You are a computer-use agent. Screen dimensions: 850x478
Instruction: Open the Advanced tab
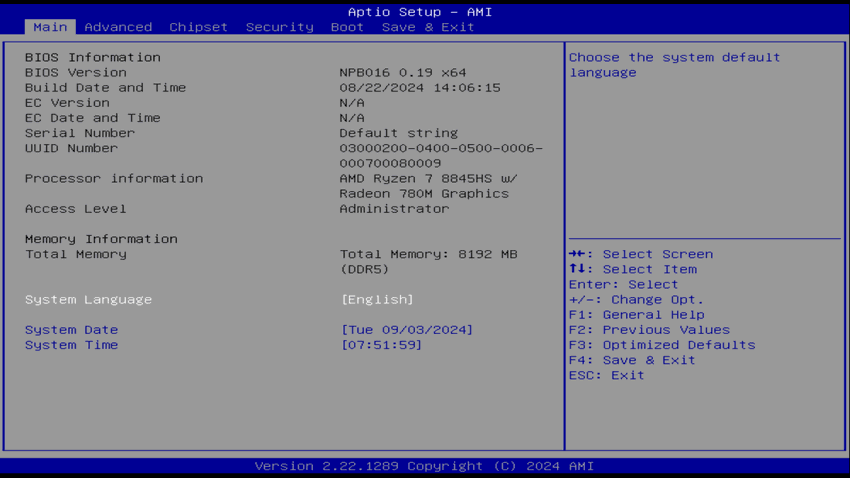[118, 27]
